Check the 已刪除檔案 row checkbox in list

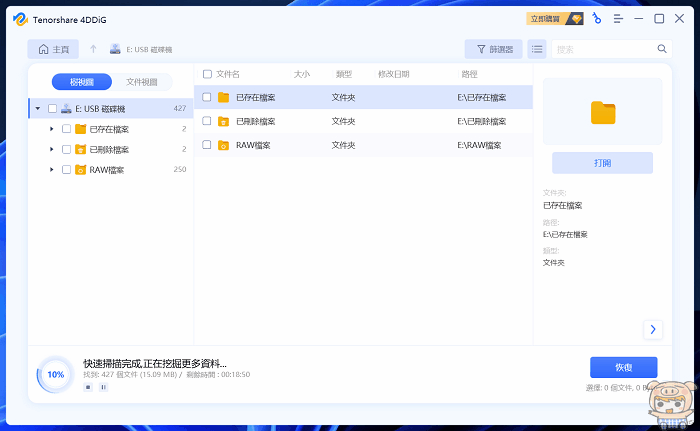pos(207,121)
